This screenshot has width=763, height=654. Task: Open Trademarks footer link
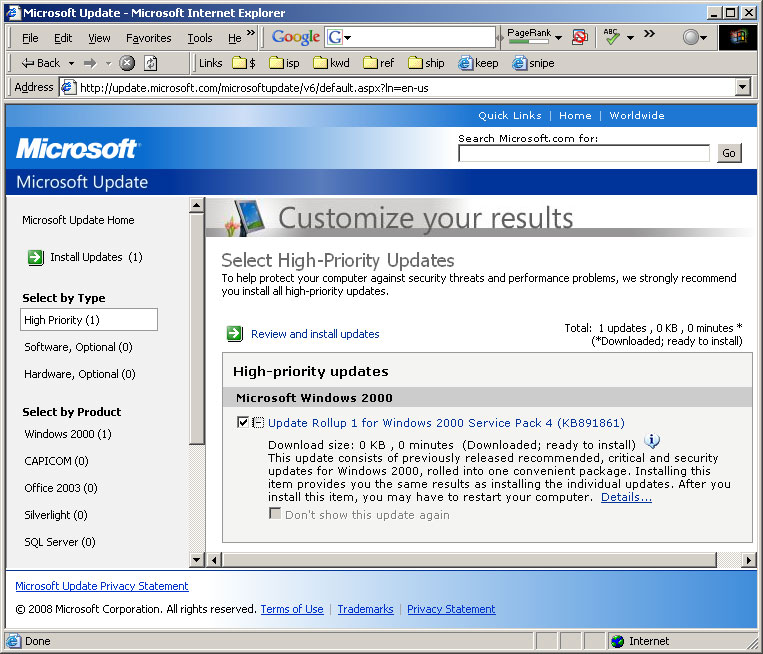(x=365, y=609)
